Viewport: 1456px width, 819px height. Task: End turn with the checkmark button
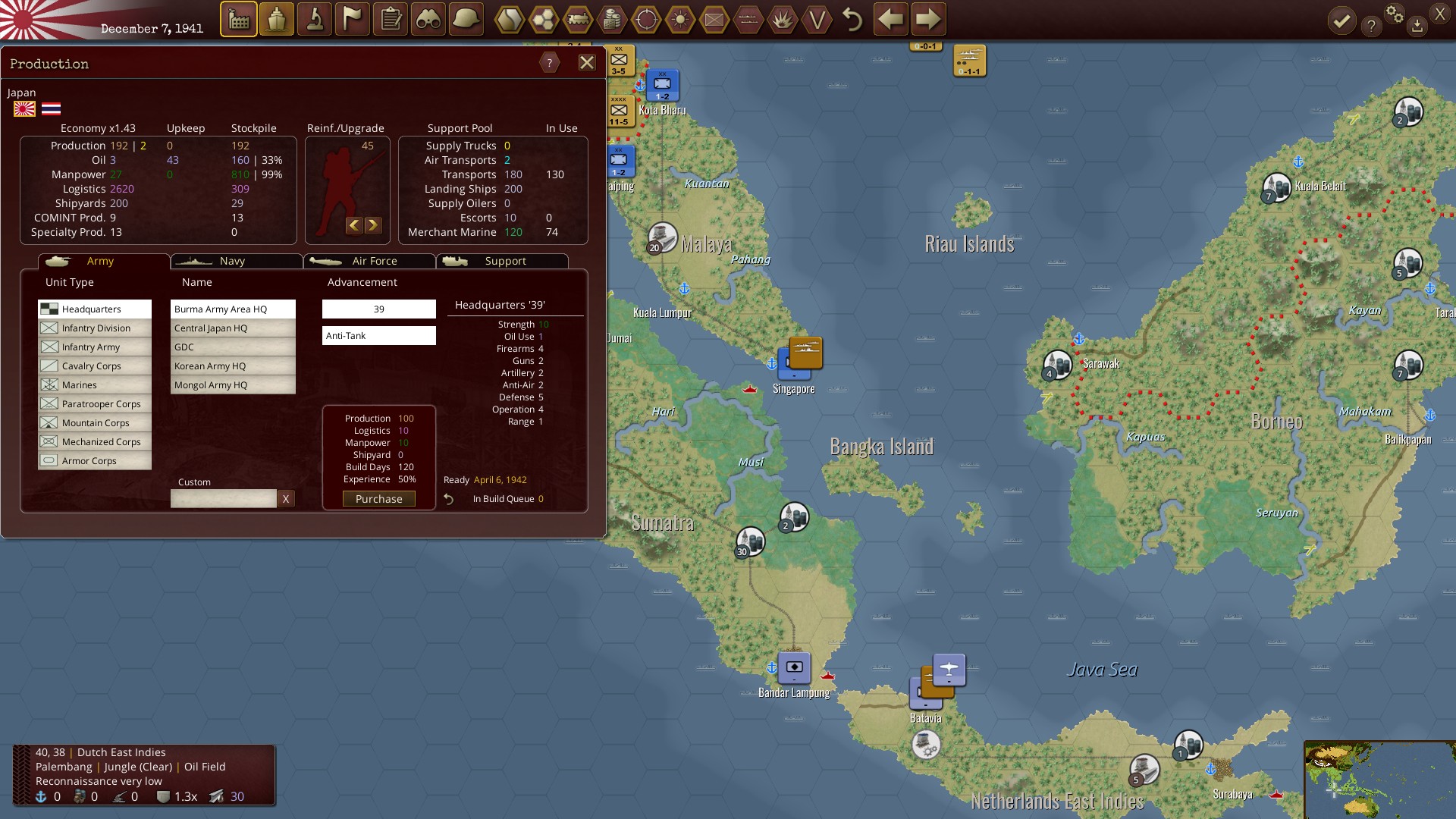point(1342,21)
